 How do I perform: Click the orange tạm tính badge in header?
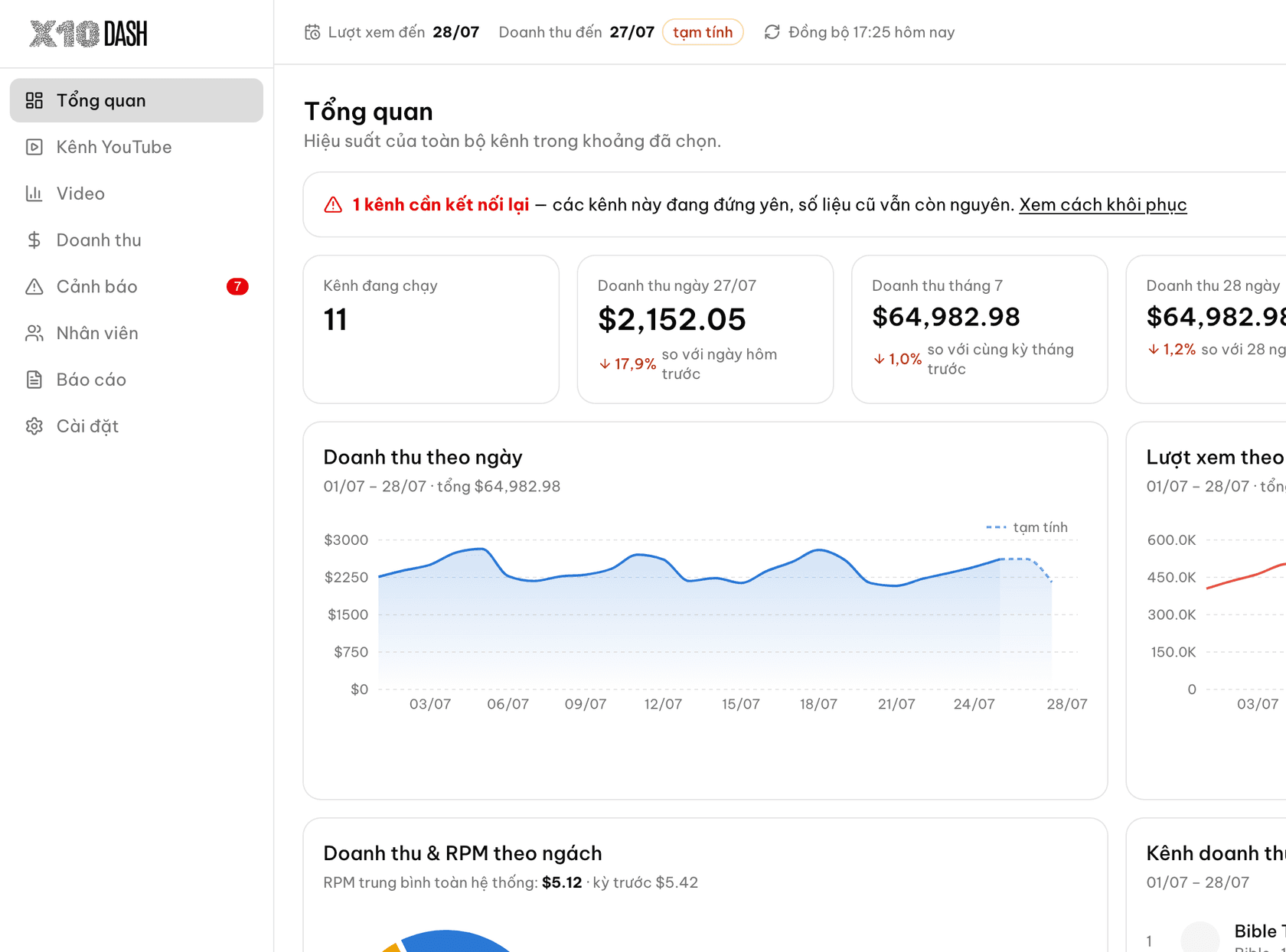click(703, 32)
